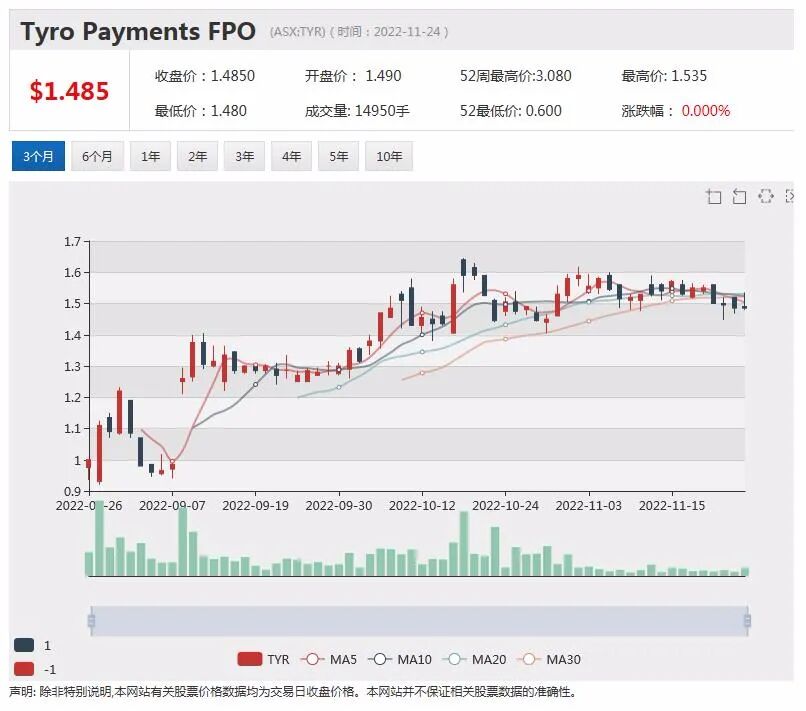Toggle the MA10 line legend
Image resolution: width=806 pixels, height=711 pixels.
tap(400, 659)
